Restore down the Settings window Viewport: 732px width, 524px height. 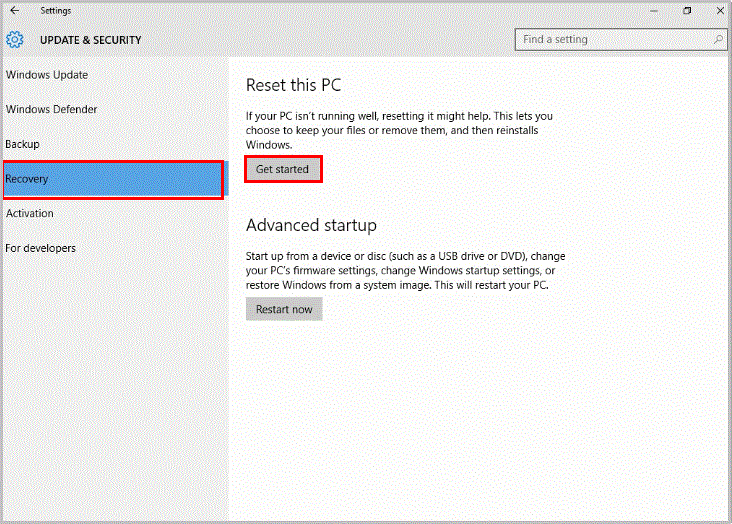coord(687,10)
